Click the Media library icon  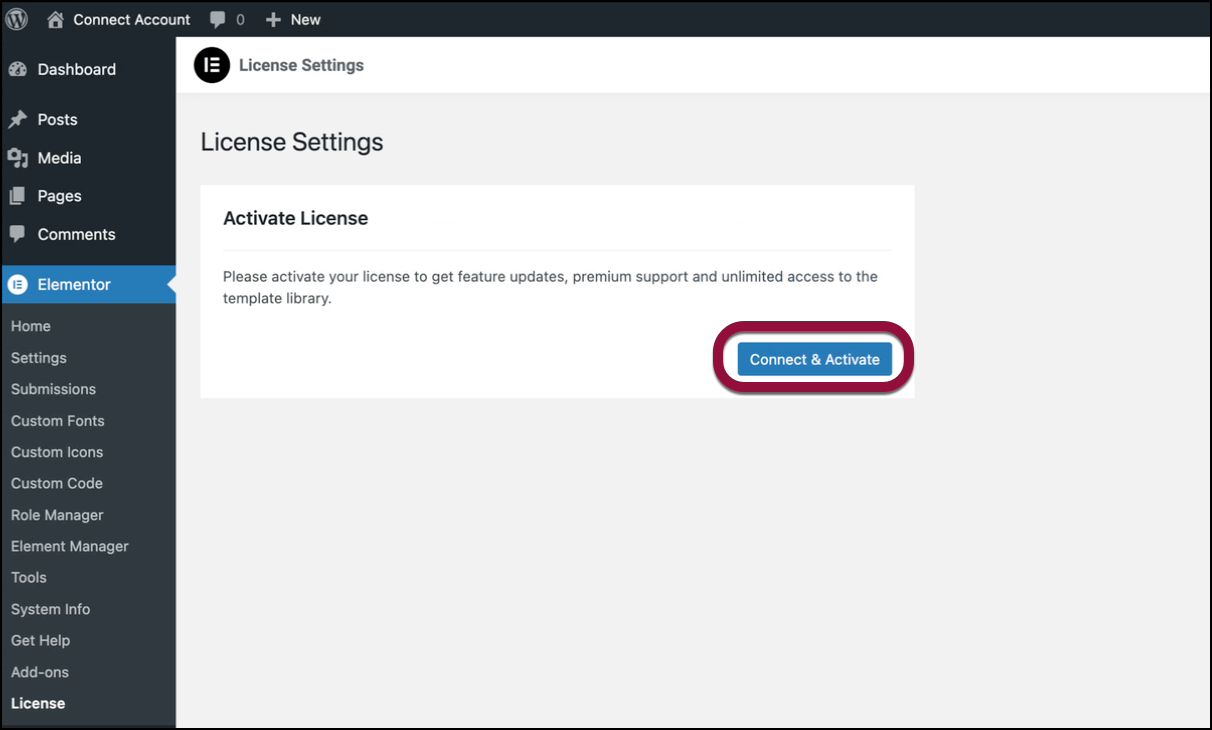(17, 158)
